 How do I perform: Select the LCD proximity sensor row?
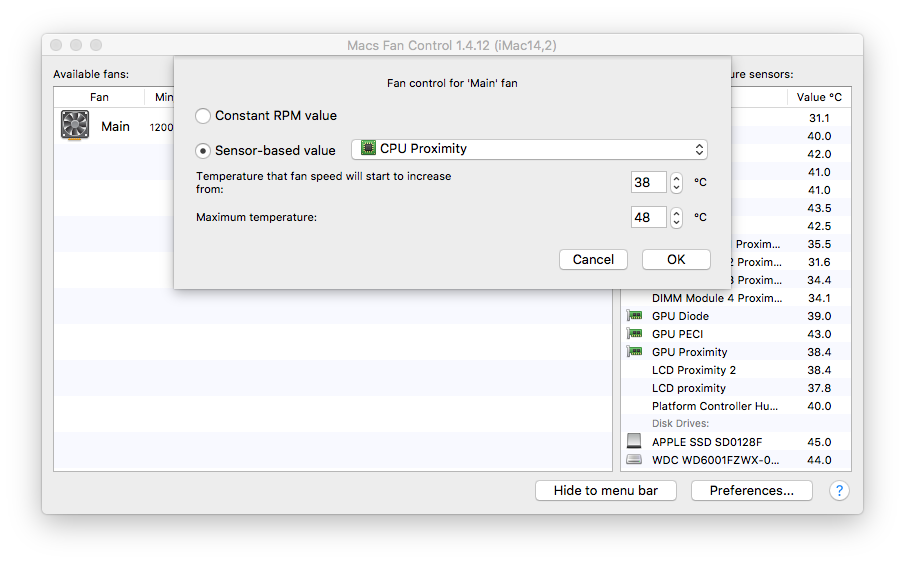click(x=736, y=388)
